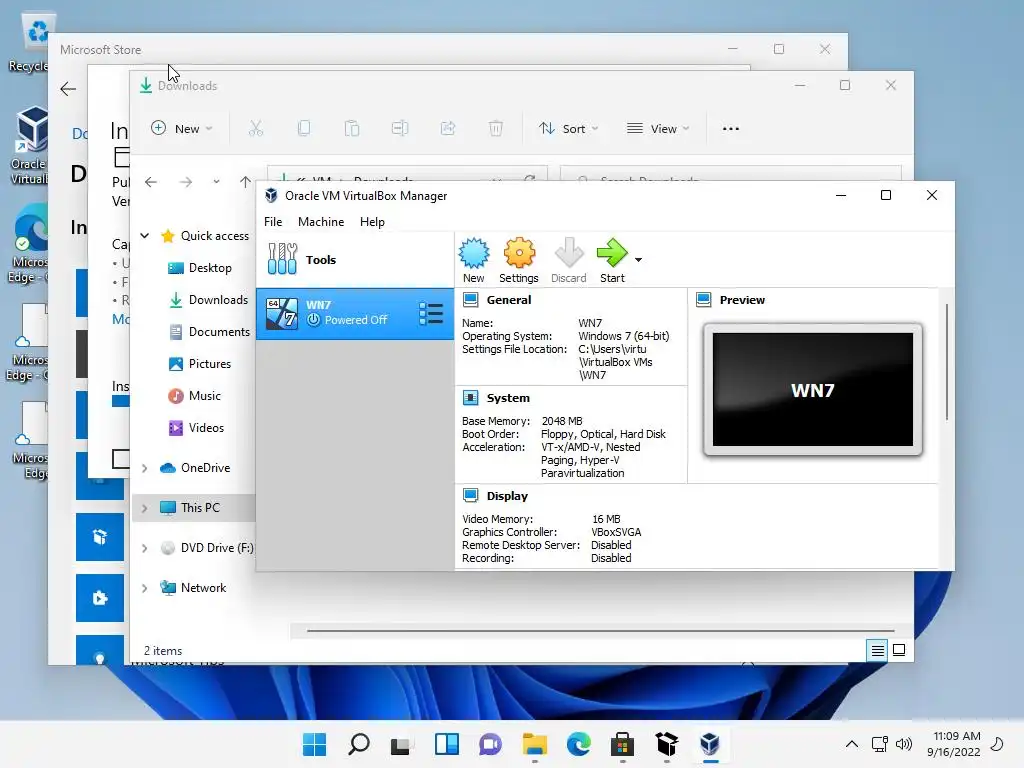Select the WN7 machine entry
This screenshot has height=768, width=1024.
(x=355, y=313)
